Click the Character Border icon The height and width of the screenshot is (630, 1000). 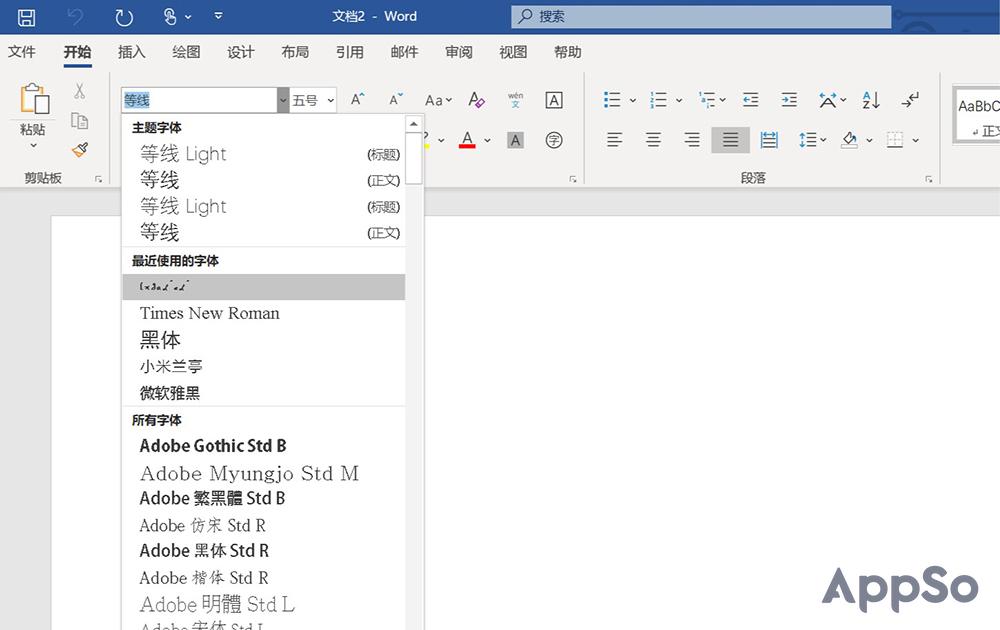554,100
